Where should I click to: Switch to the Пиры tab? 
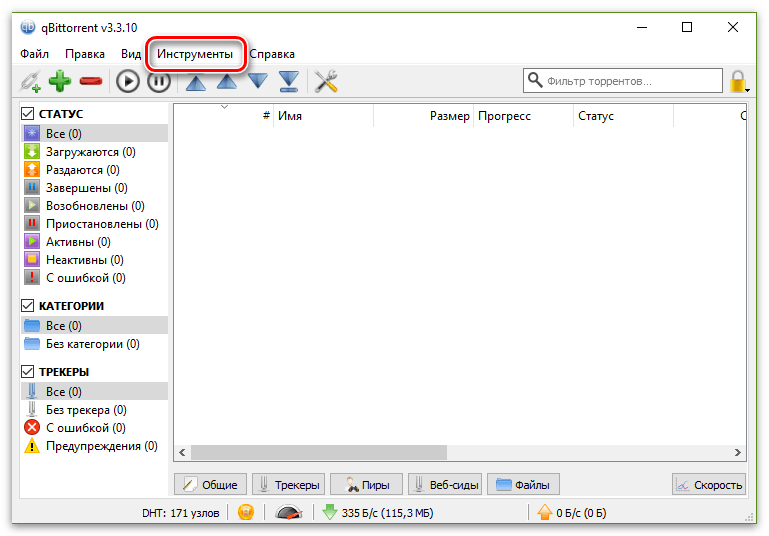pos(366,485)
